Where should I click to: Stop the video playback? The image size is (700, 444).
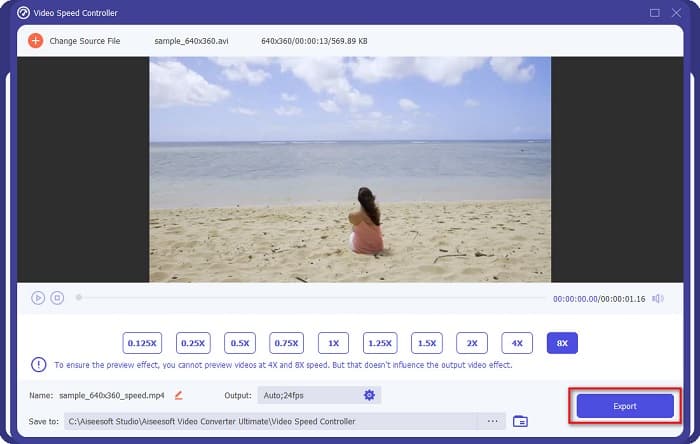pyautogui.click(x=57, y=298)
